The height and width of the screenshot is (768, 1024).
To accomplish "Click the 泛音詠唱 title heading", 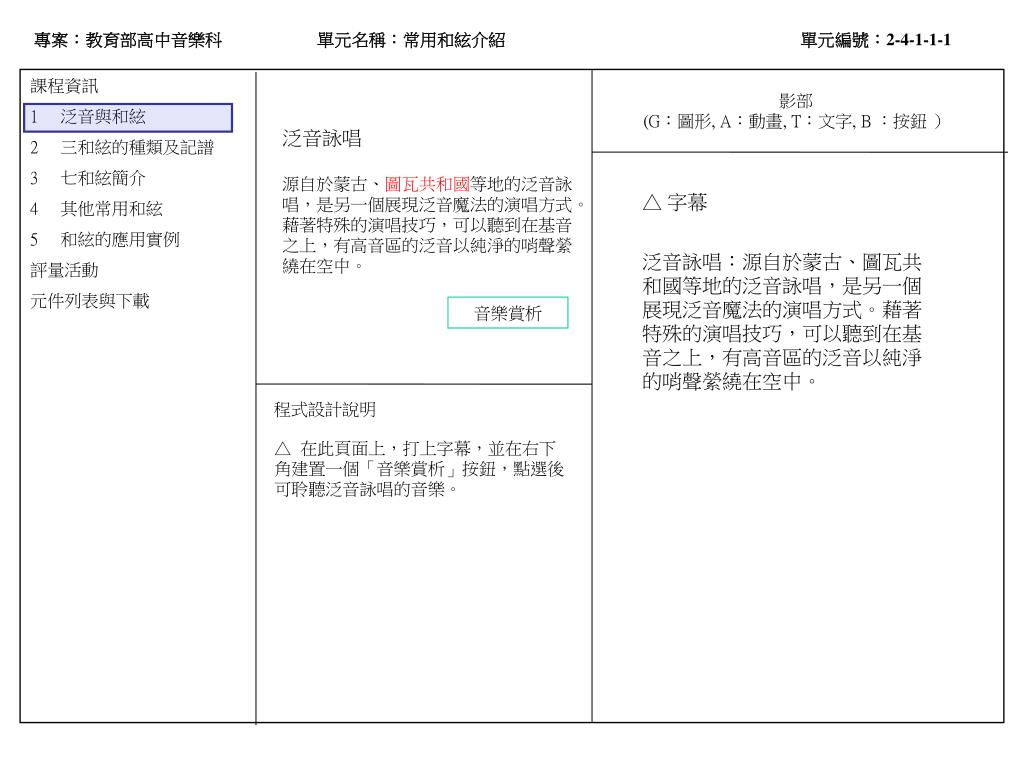I will pyautogui.click(x=321, y=138).
